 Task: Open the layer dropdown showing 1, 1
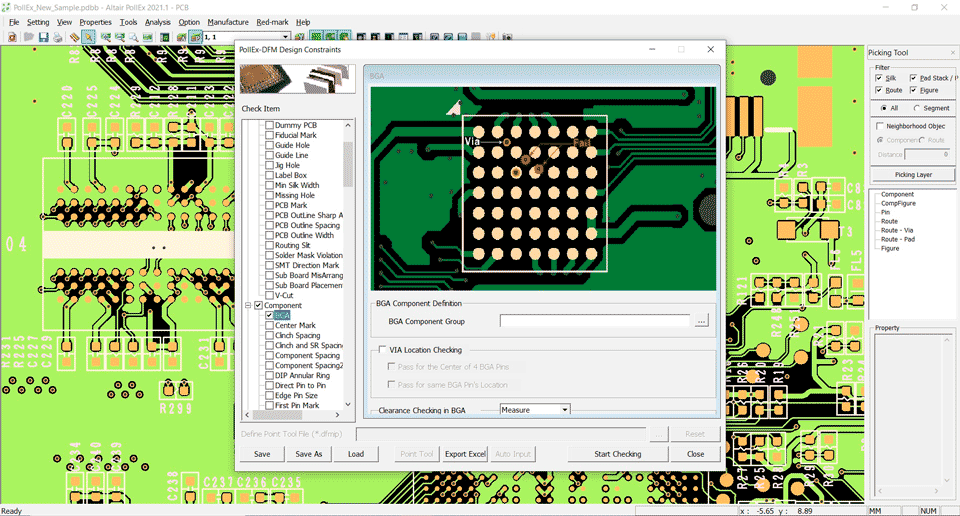285,37
